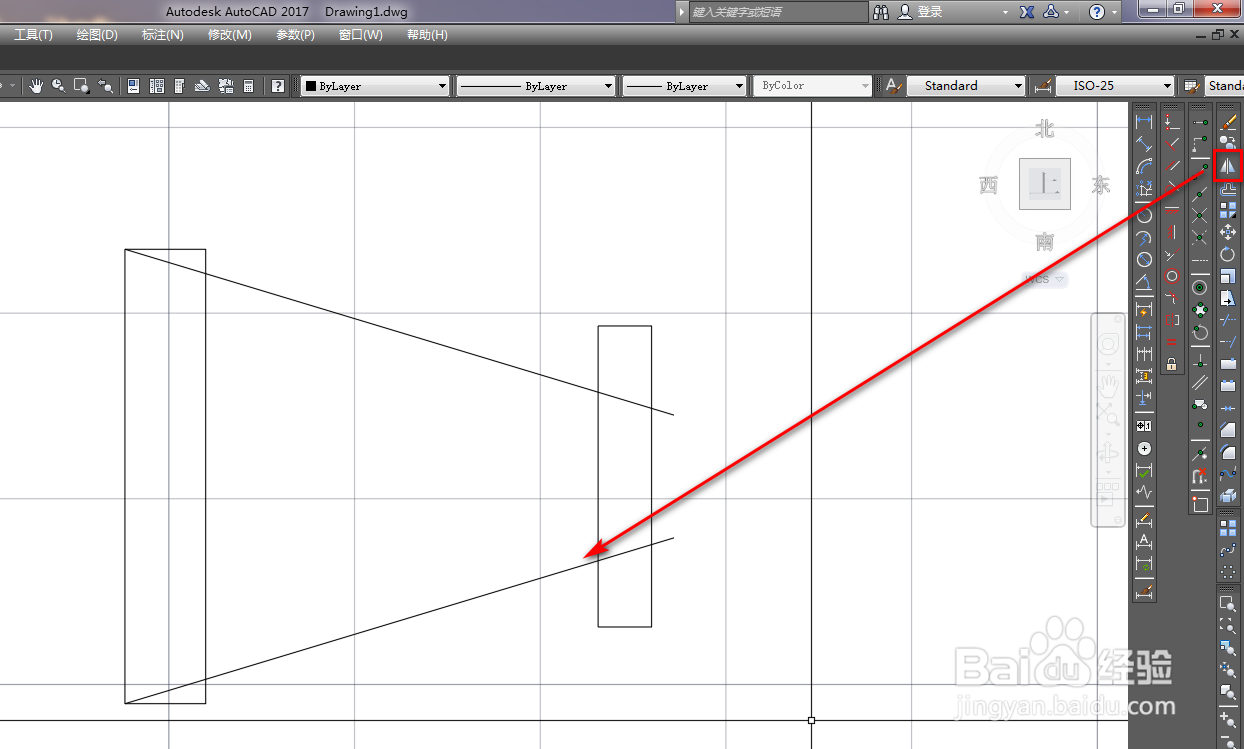
Task: Click the Zoom window tool in top toolbar
Action: (82, 86)
